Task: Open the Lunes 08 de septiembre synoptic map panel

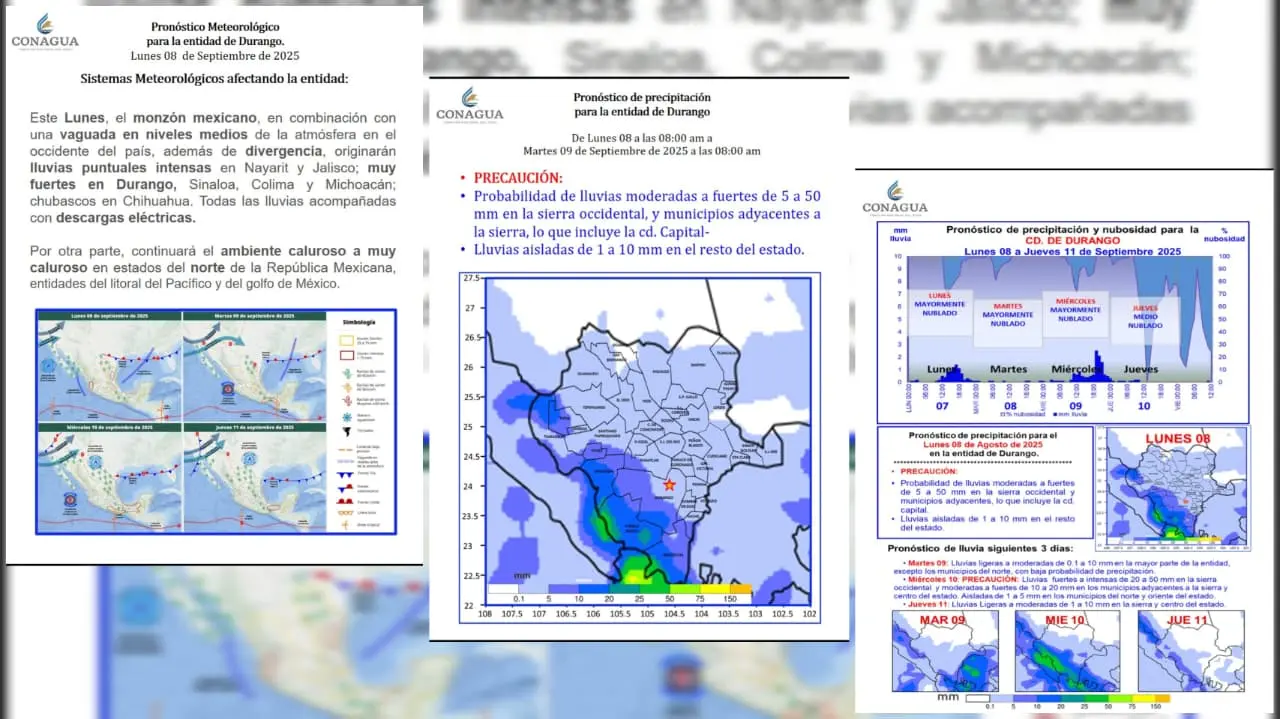Action: [110, 366]
